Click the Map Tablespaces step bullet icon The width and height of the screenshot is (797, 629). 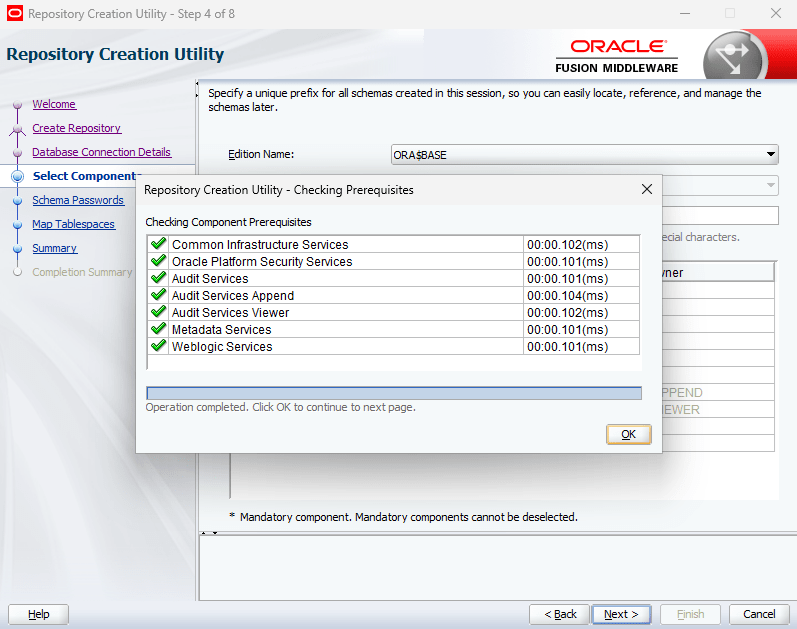click(x=18, y=225)
